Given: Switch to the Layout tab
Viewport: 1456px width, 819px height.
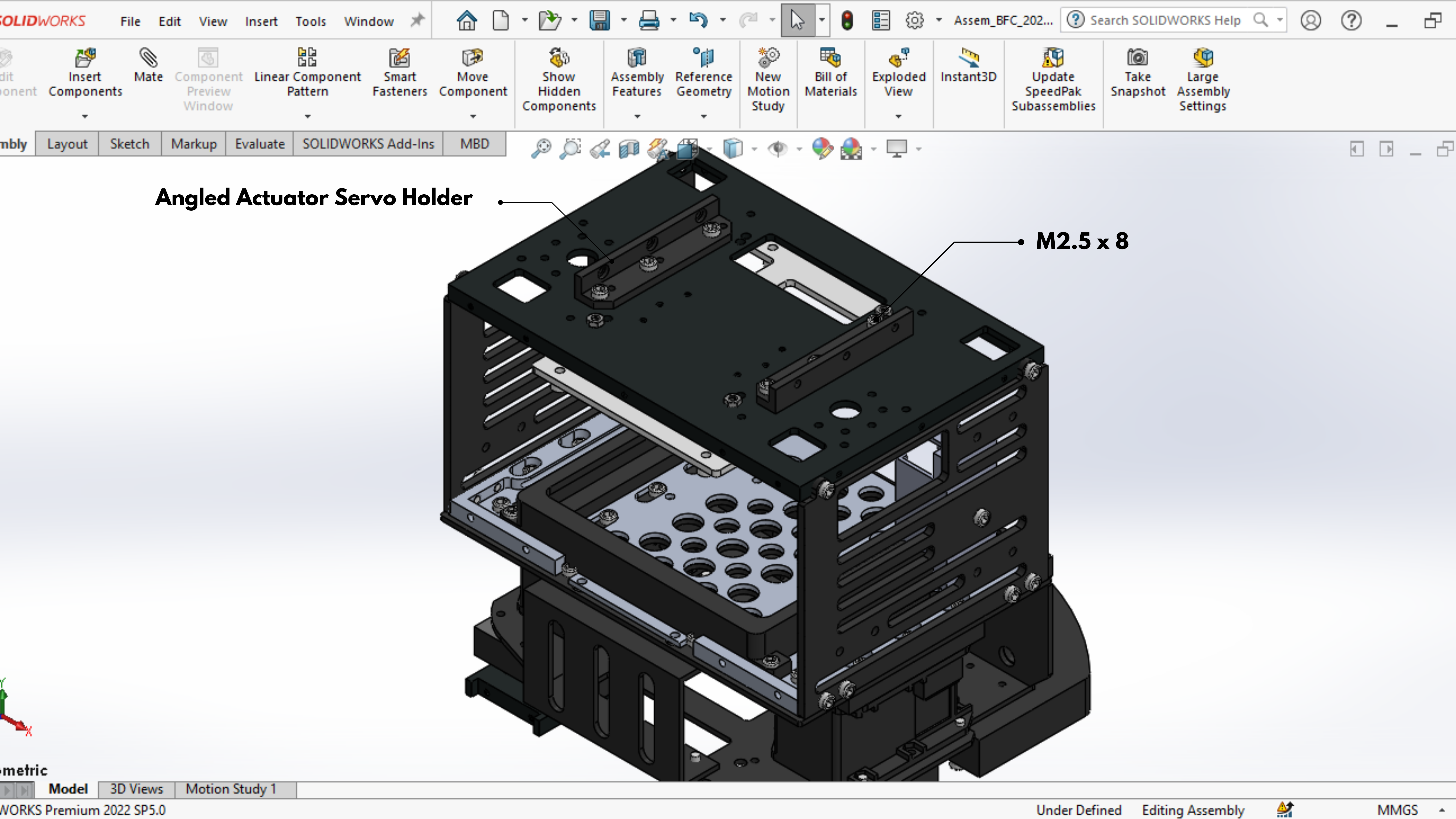Looking at the screenshot, I should 67,144.
